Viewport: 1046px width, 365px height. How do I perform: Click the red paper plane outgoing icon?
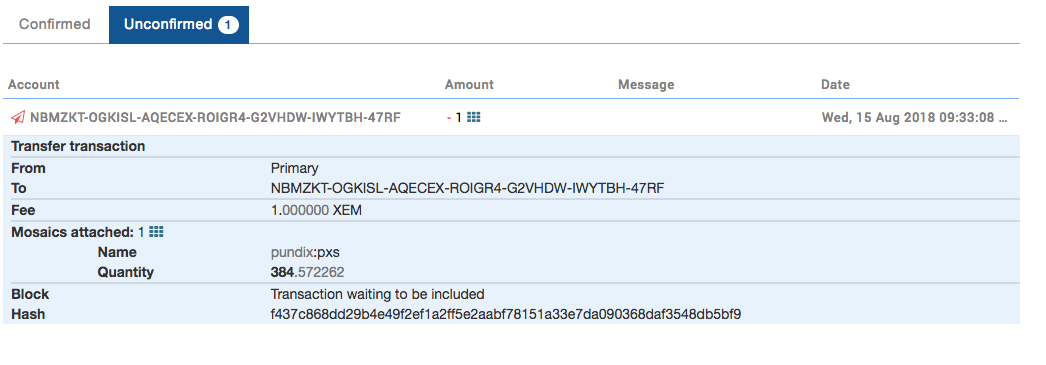[18, 117]
